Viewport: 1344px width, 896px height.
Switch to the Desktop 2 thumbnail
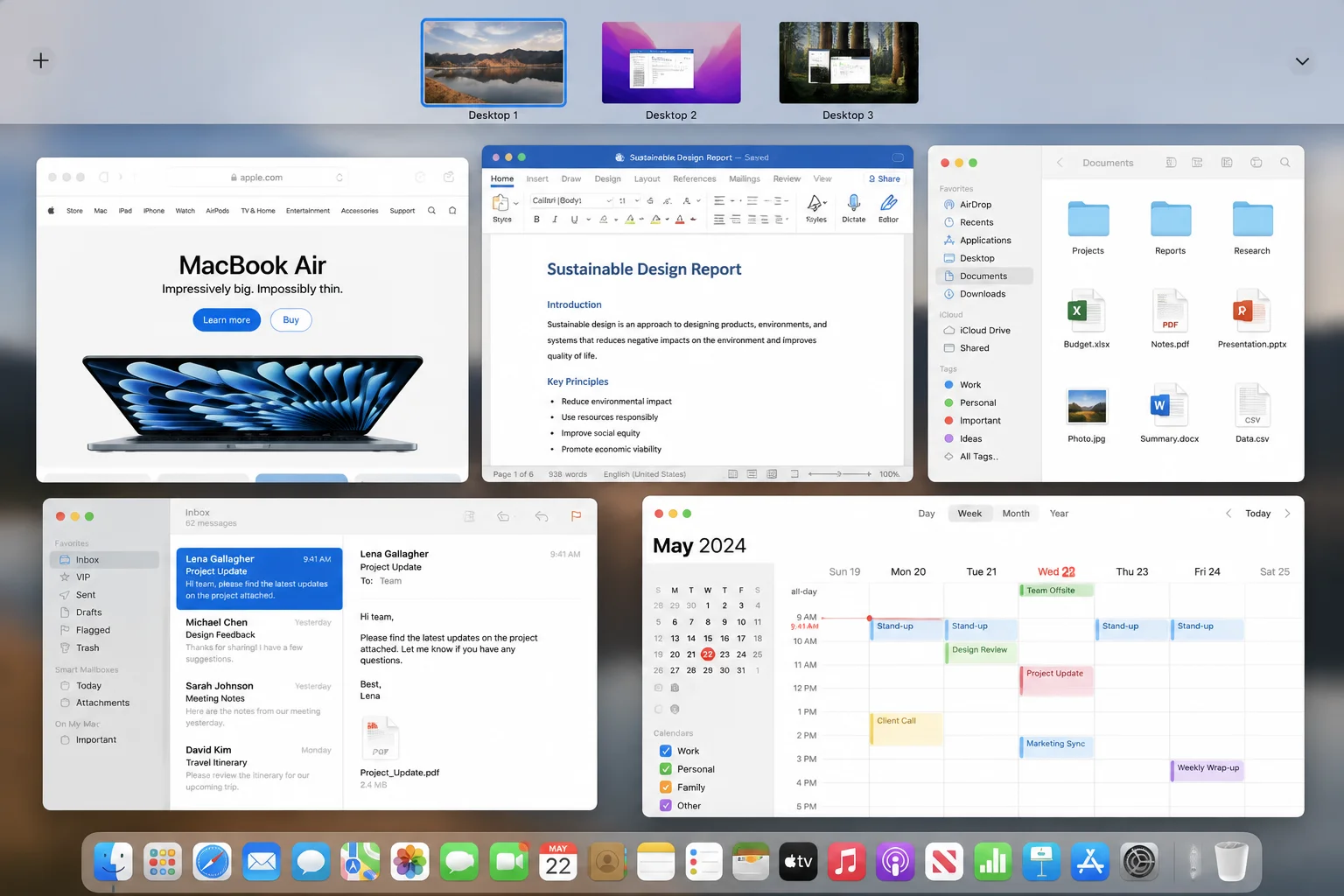671,63
